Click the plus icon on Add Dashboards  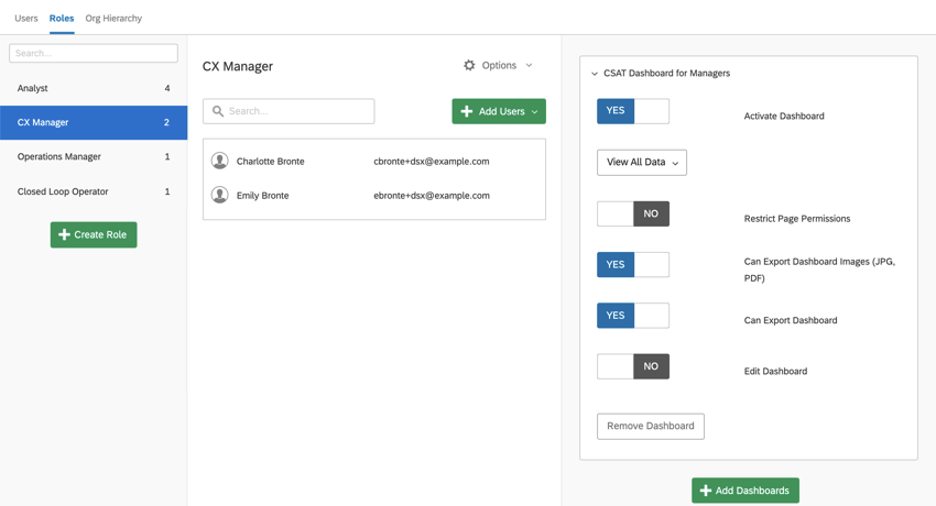click(x=706, y=490)
